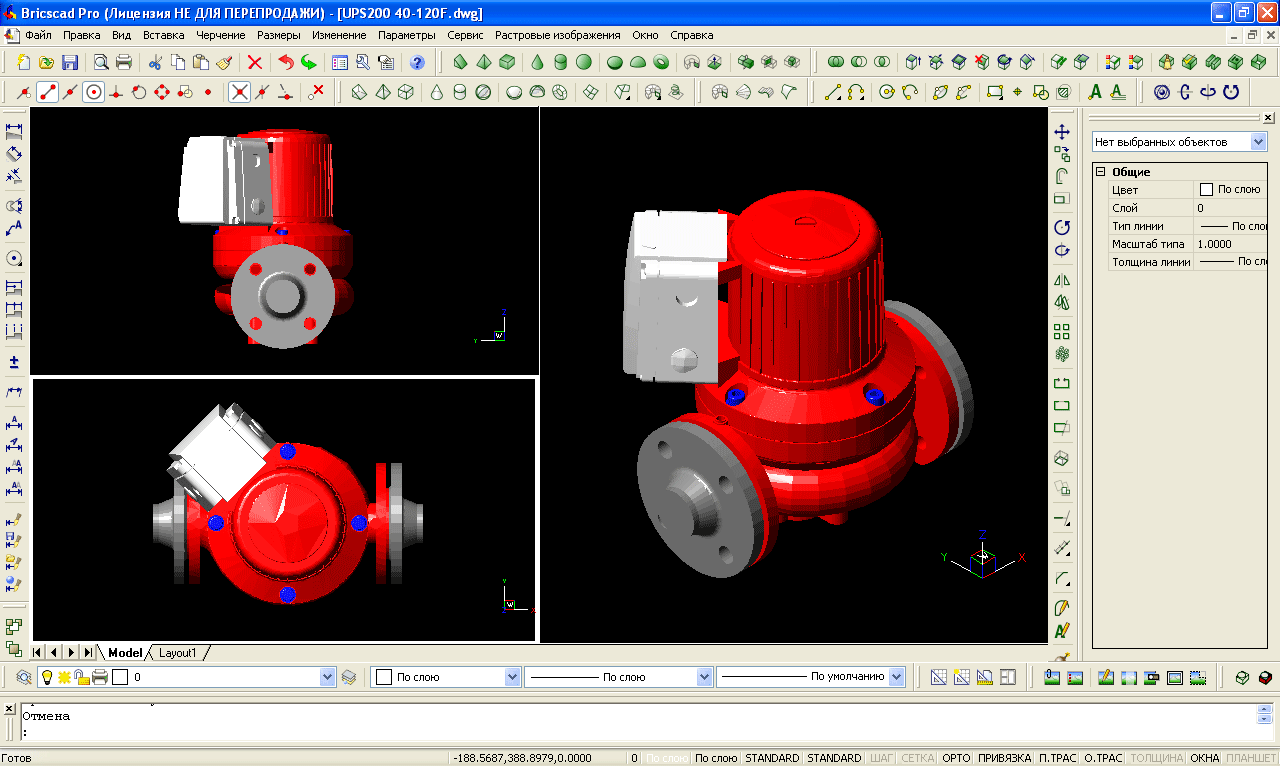Viewport: 1280px width, 766px height.
Task: Redo with the green curved arrow
Action: pyautogui.click(x=309, y=62)
